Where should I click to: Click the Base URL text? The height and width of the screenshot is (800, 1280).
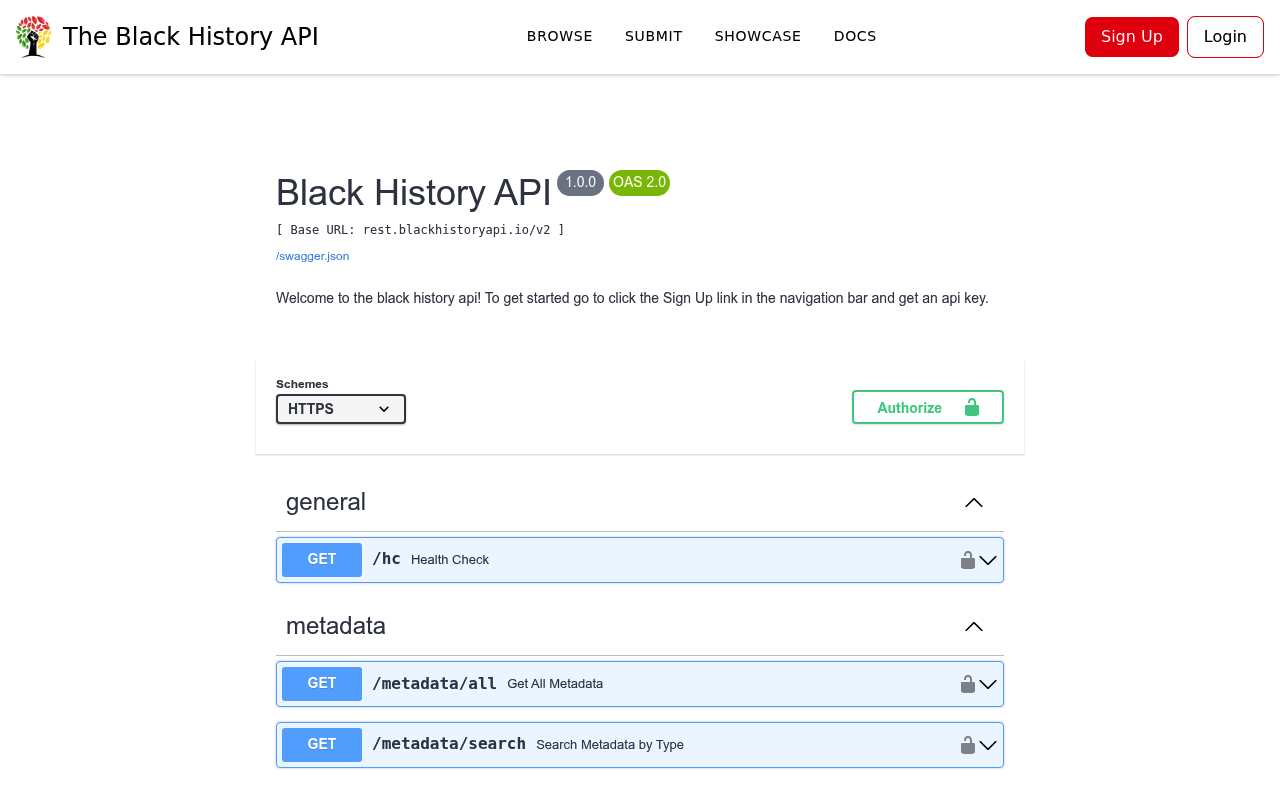click(420, 230)
